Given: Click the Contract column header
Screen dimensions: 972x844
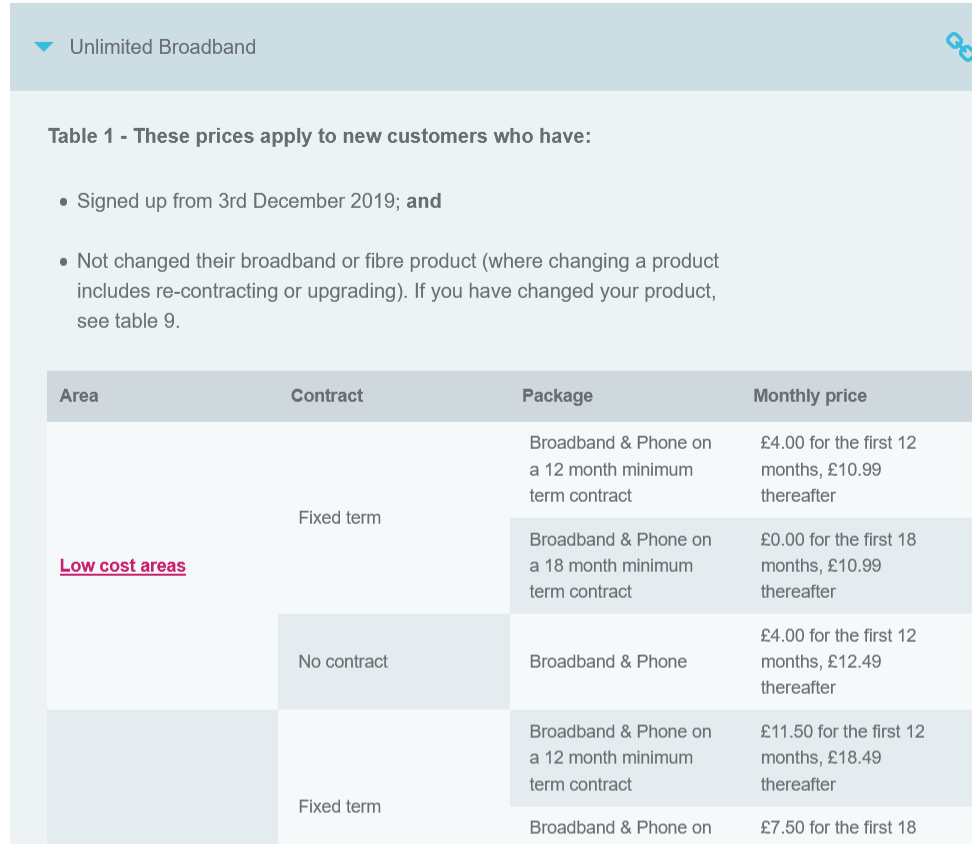Looking at the screenshot, I should [x=327, y=396].
